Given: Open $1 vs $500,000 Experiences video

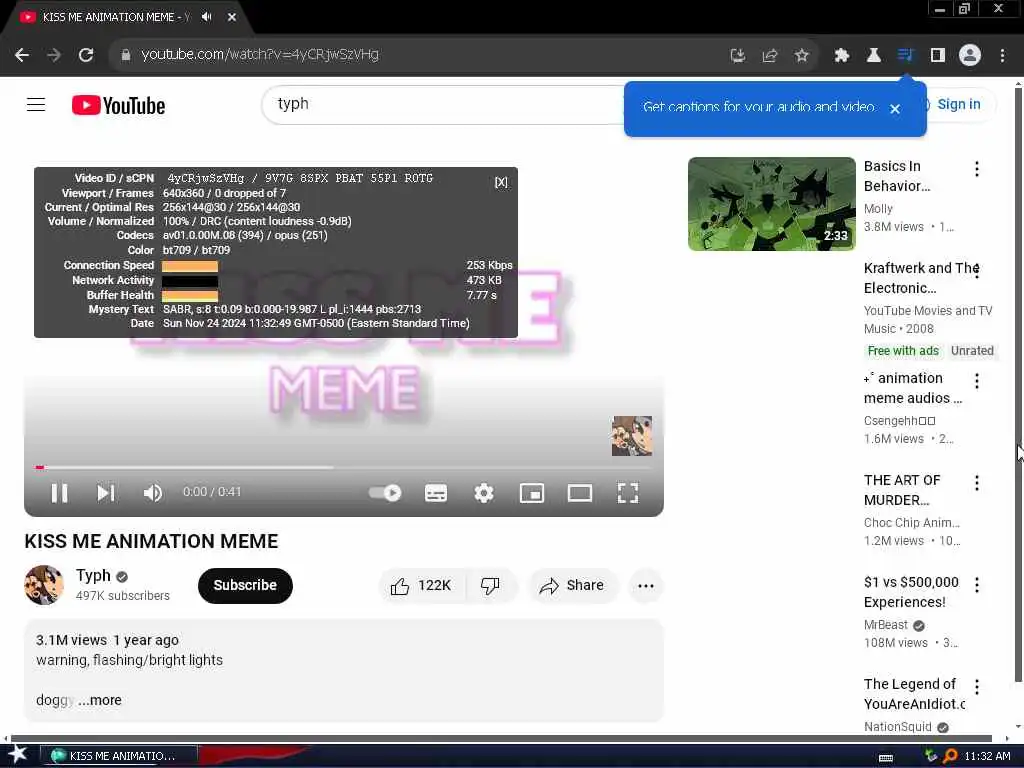Looking at the screenshot, I should pos(911,592).
